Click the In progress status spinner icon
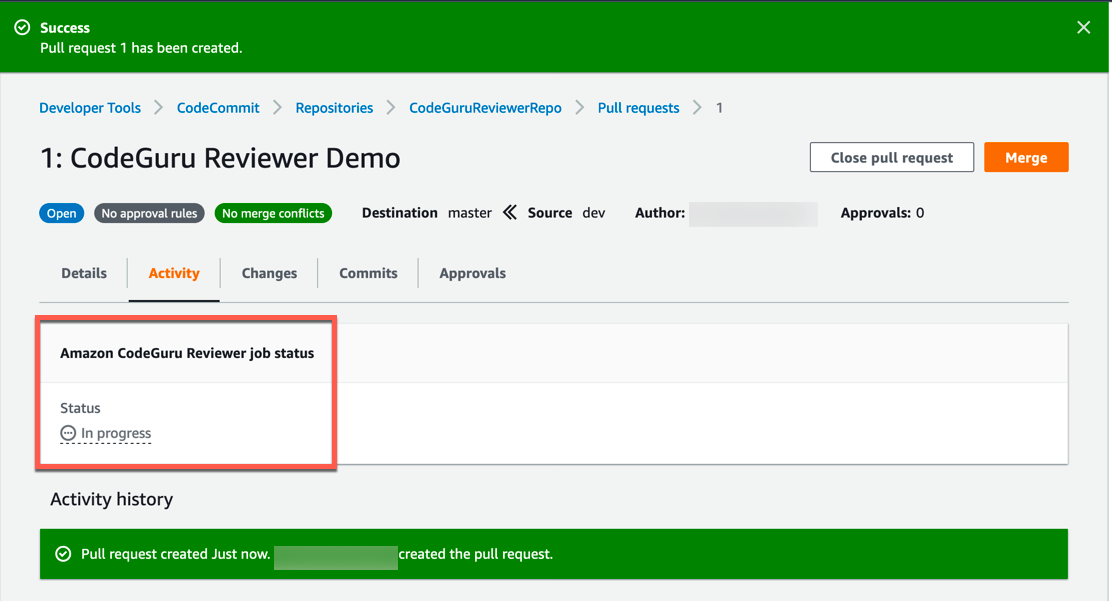Viewport: 1112px width, 601px height. point(67,433)
